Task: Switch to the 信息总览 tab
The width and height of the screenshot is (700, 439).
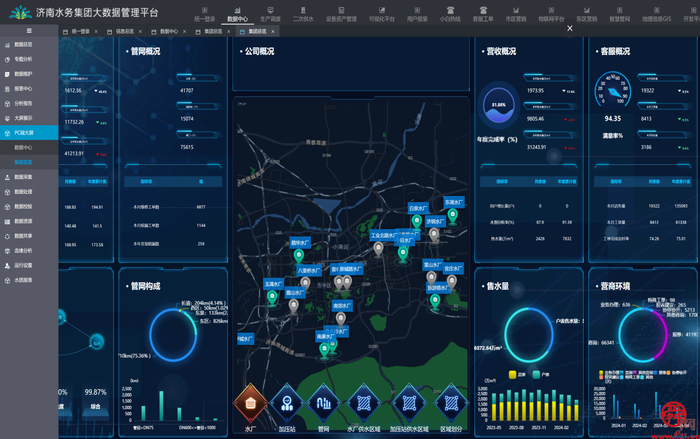Action: coord(122,32)
